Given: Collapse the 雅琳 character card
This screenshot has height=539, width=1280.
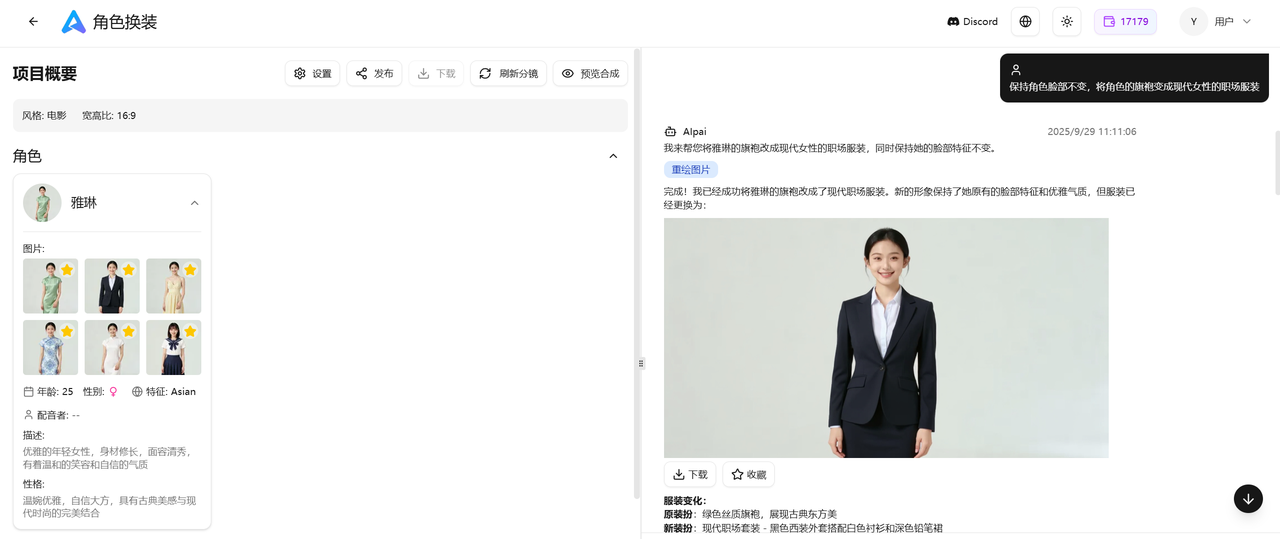Looking at the screenshot, I should [x=194, y=203].
